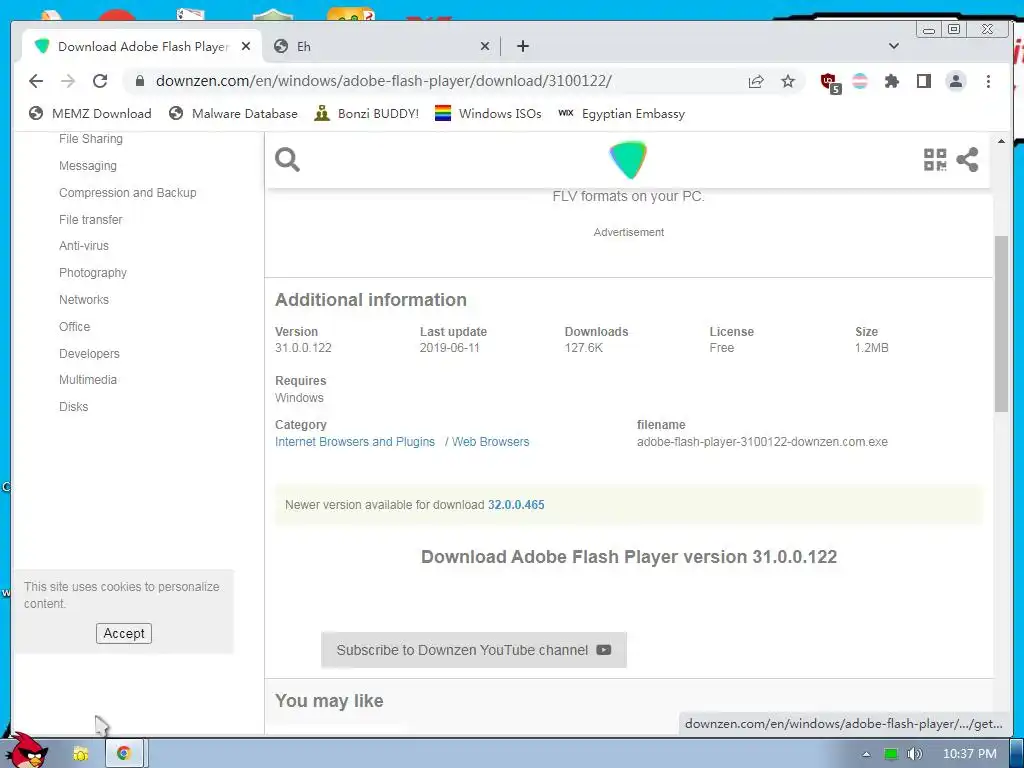
Task: Open the File Sharing category
Action: (x=91, y=138)
